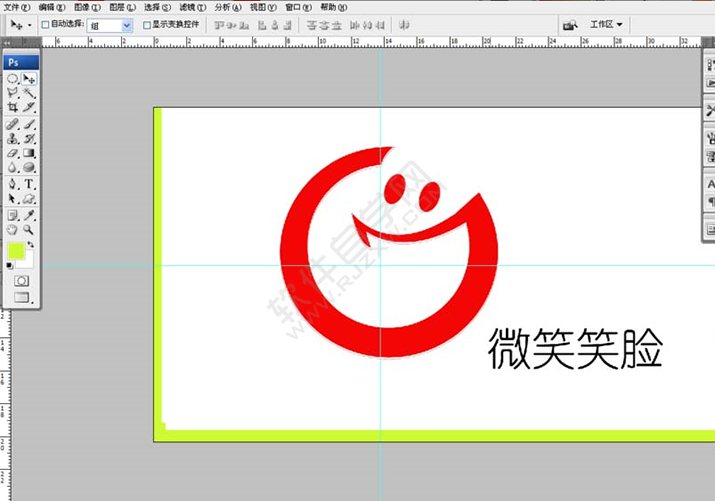Open the Bridge launch icon

pyautogui.click(x=570, y=25)
